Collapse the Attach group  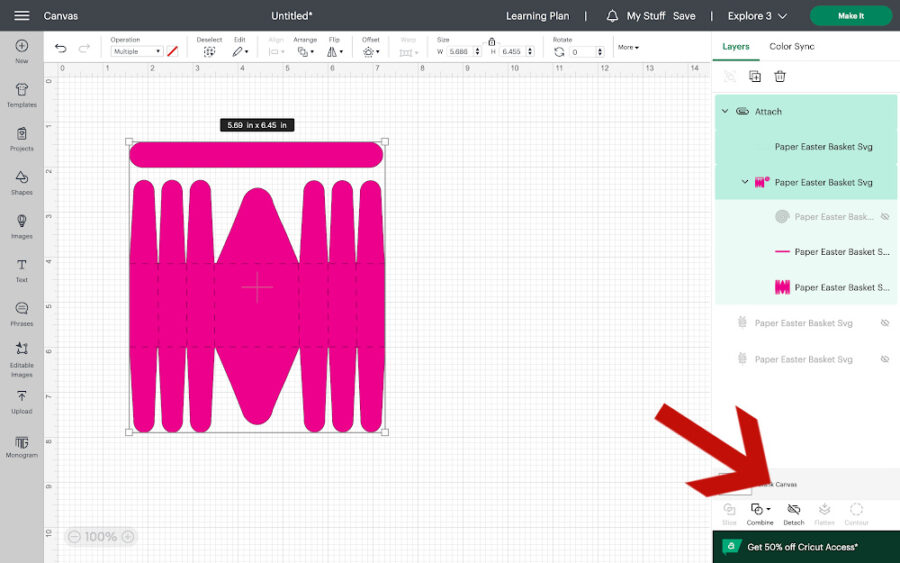coord(725,111)
